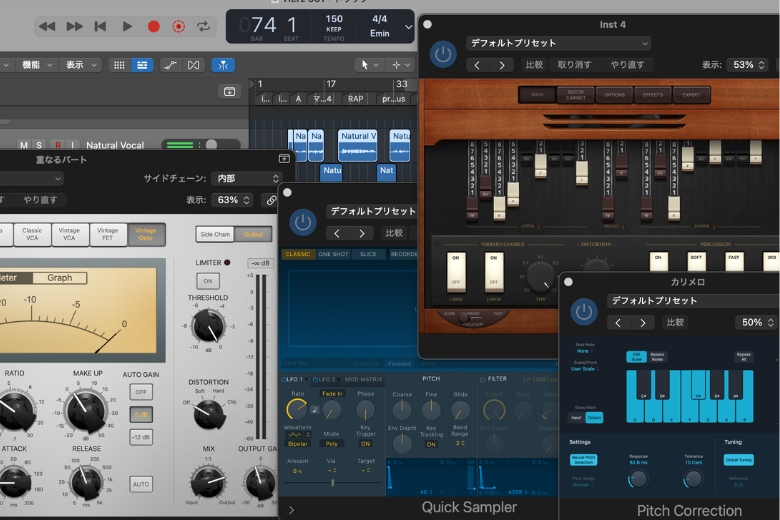Open the secondary crosshair tool menu
Viewport: 780px width, 520px height.
(400, 65)
